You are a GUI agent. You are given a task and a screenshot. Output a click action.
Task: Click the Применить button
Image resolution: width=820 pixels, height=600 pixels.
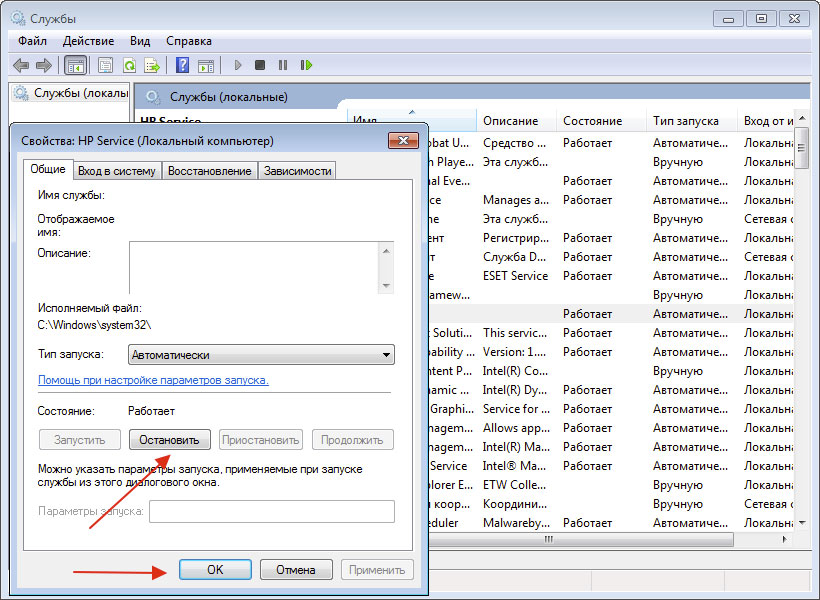pos(377,570)
